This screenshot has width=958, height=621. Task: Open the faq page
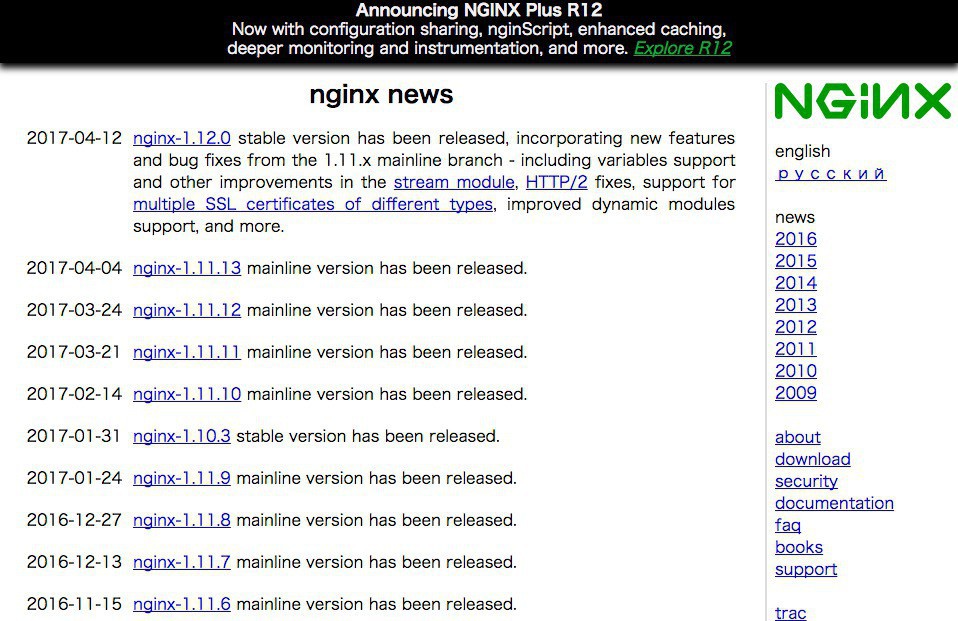[788, 526]
